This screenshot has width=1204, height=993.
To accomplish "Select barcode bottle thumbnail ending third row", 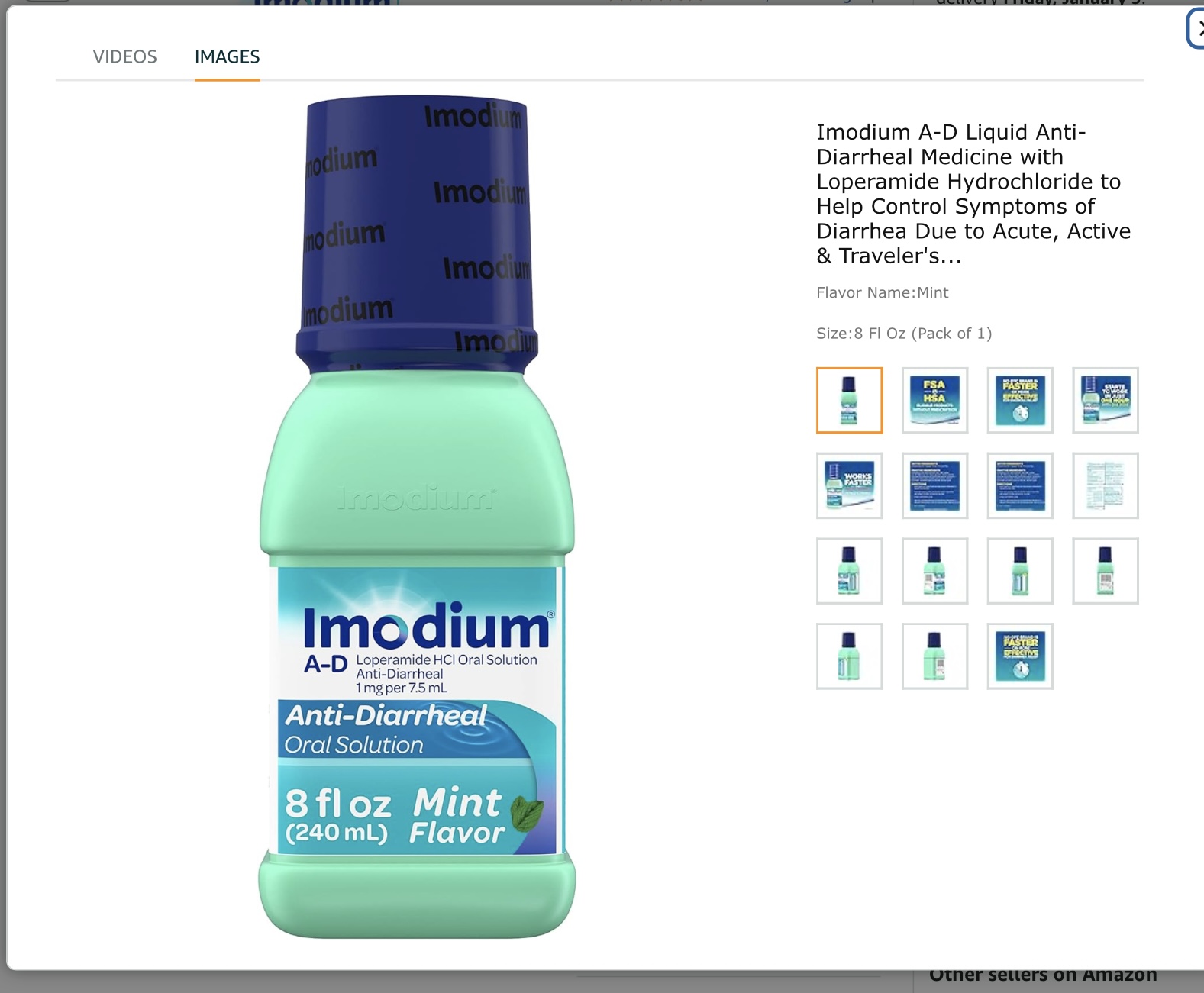I will tap(1106, 571).
